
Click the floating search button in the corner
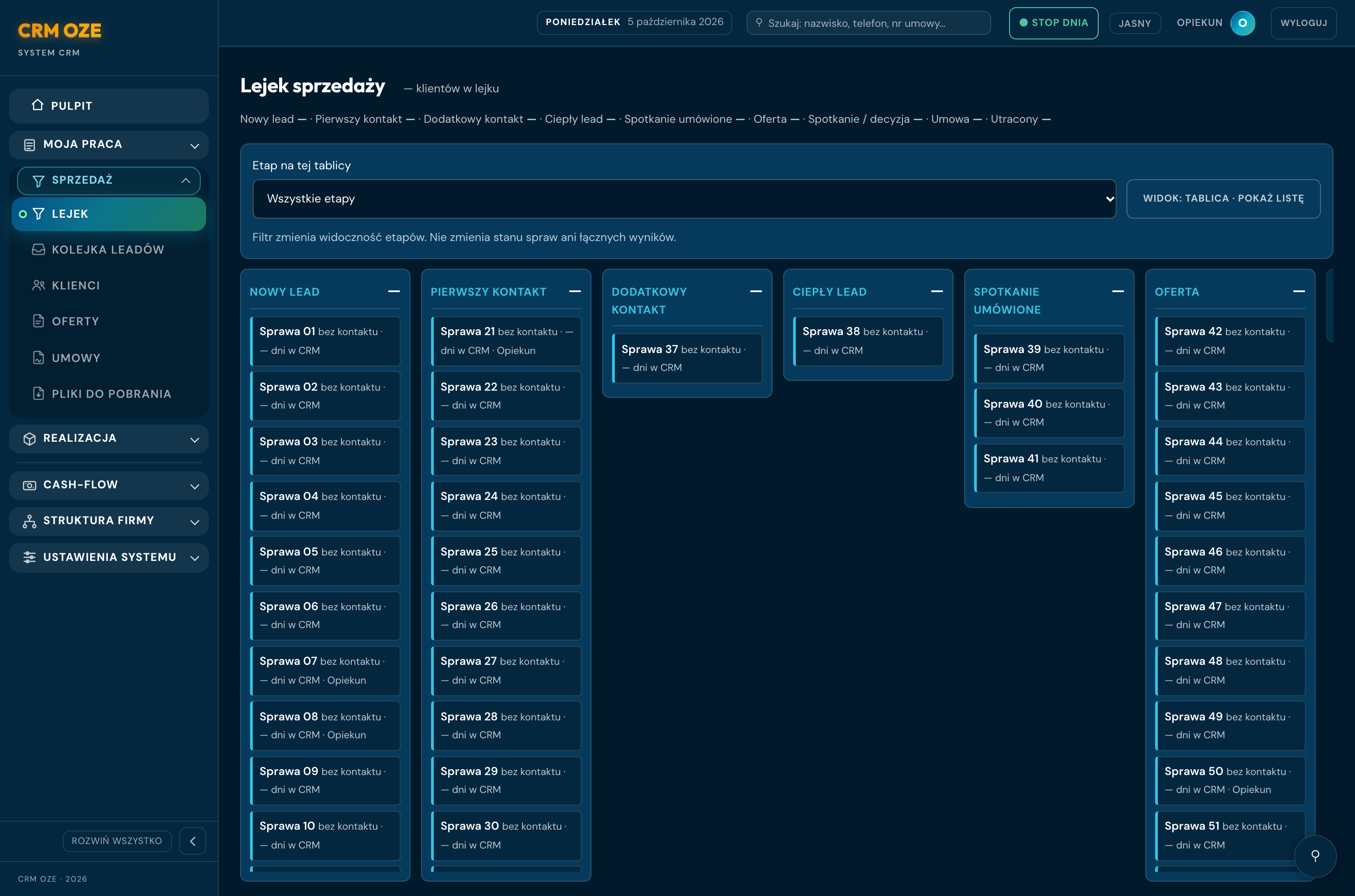1315,855
